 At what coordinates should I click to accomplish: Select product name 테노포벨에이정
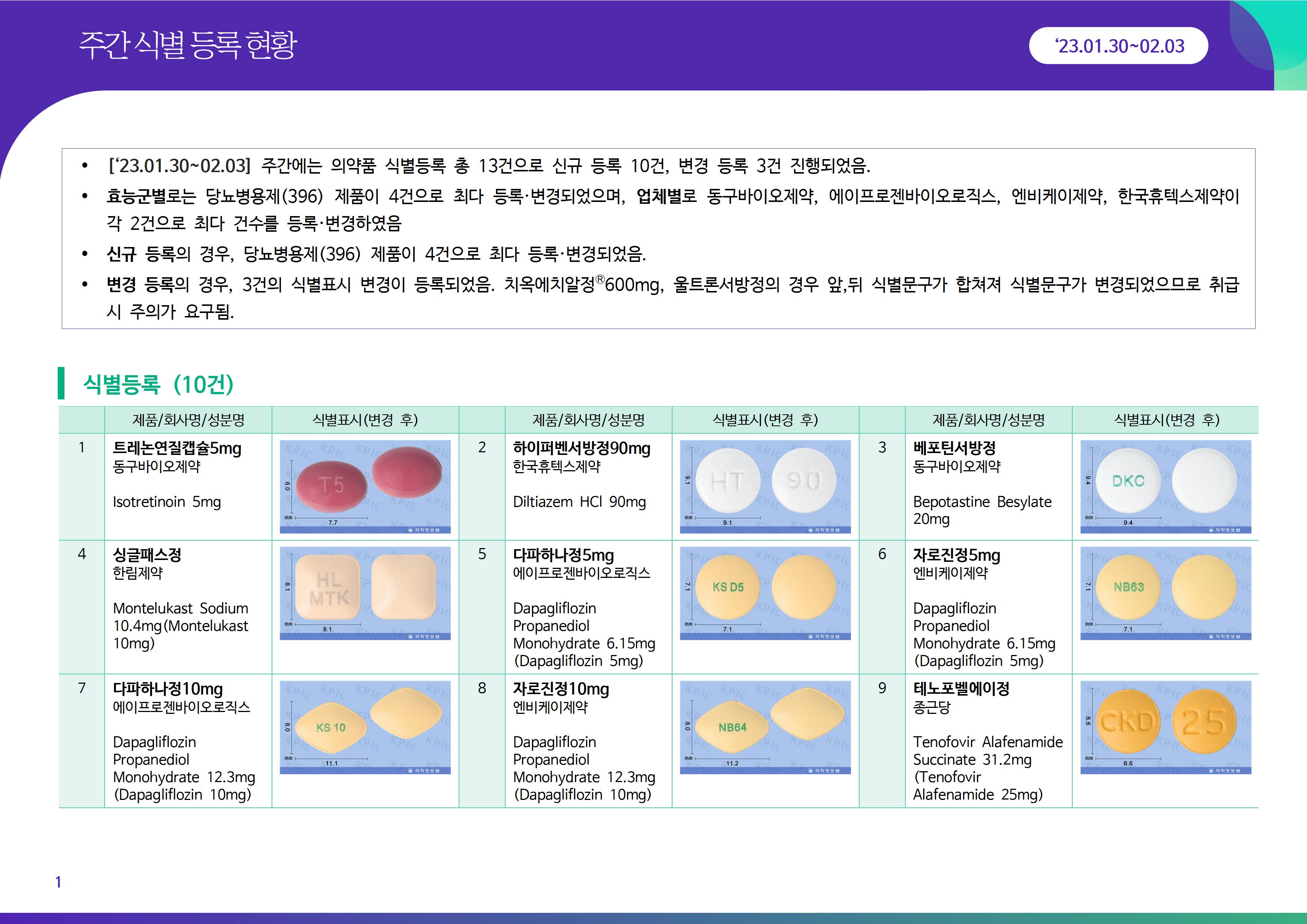961,688
